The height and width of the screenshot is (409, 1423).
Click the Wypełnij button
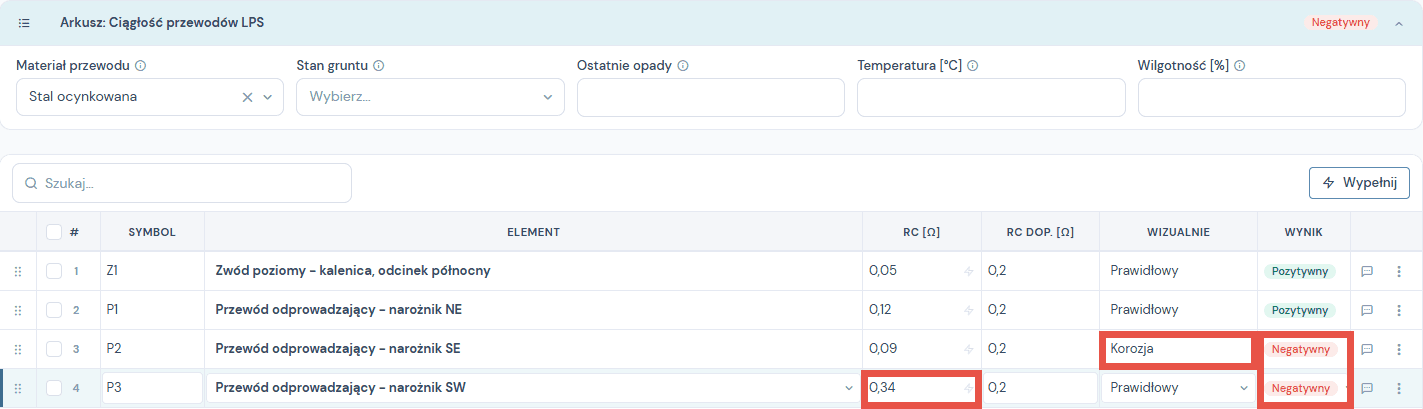pos(1359,183)
